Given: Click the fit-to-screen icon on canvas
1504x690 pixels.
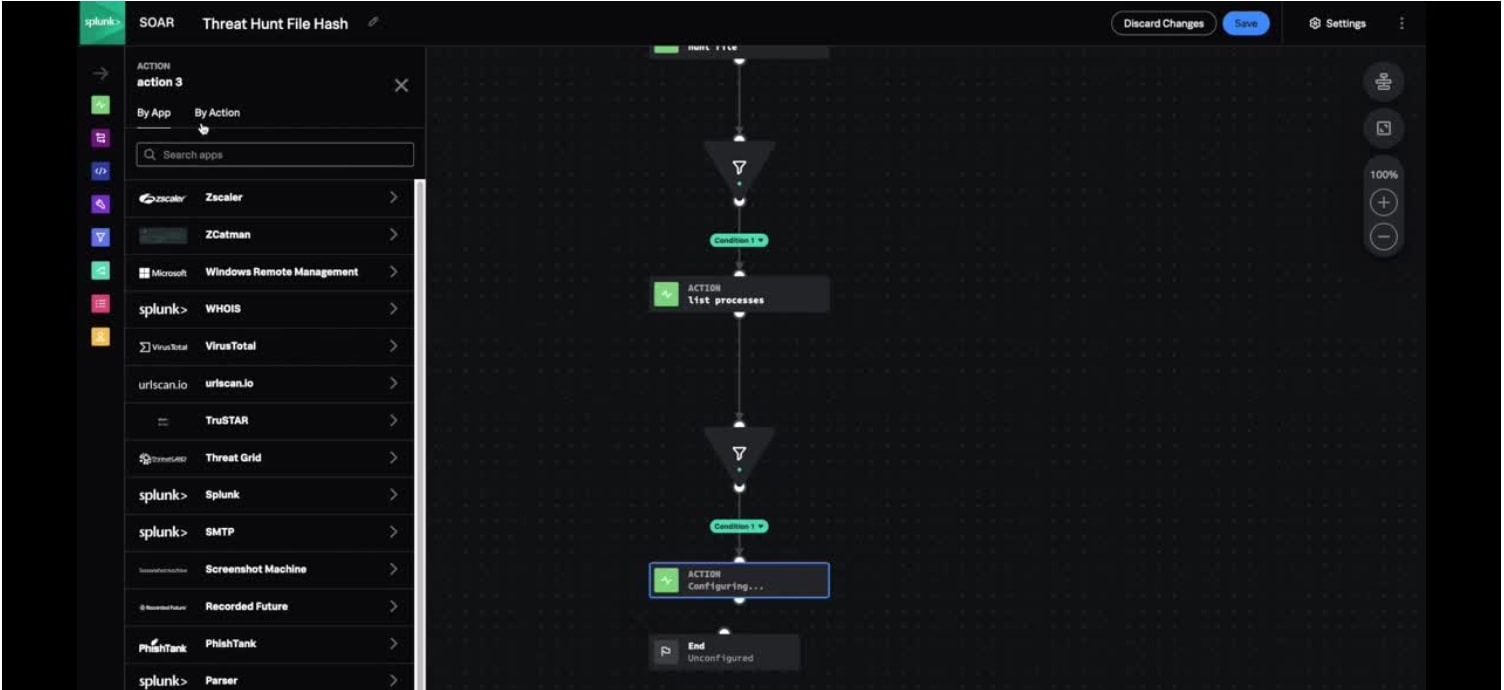Looking at the screenshot, I should 1384,128.
